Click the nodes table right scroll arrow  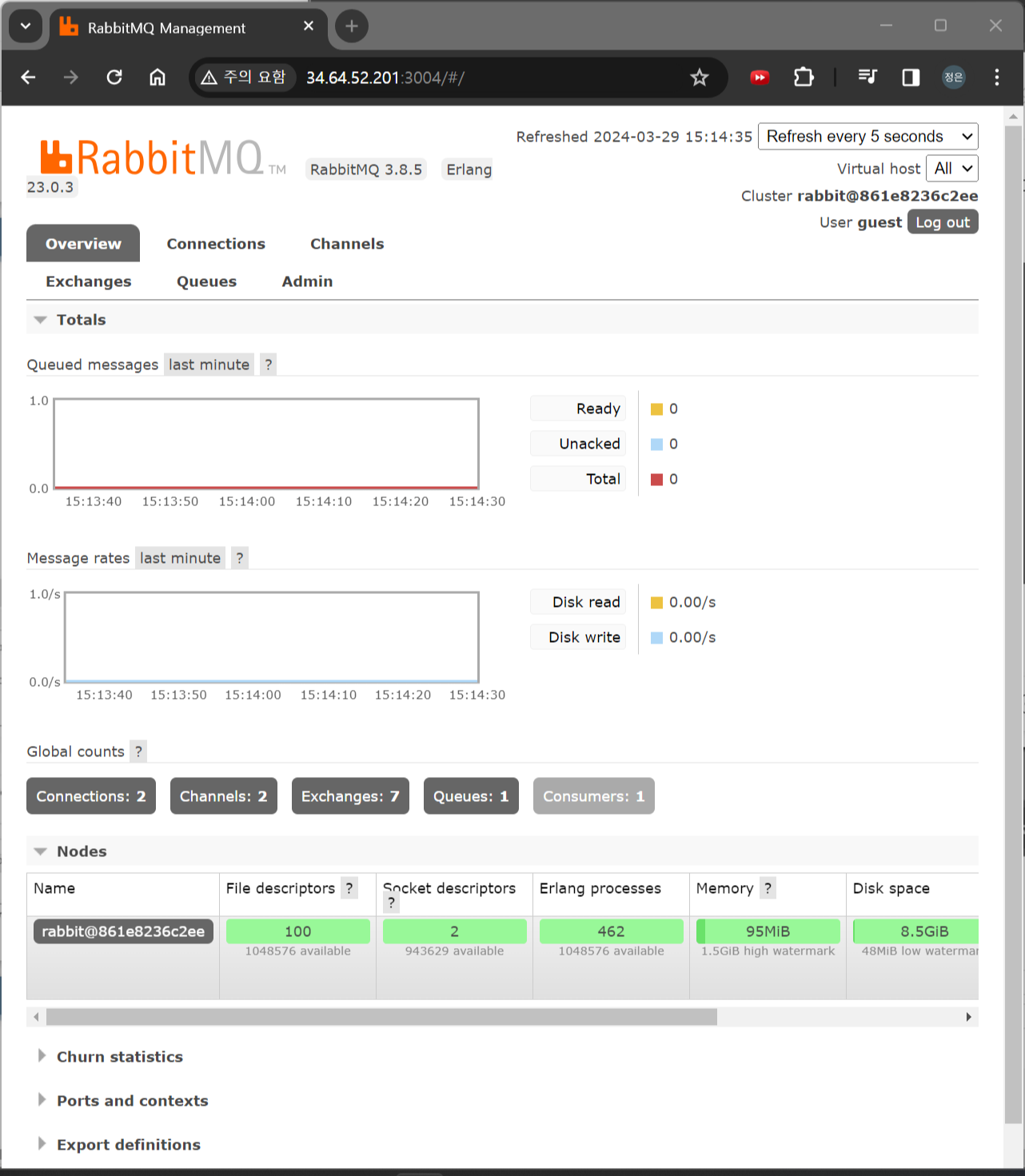tap(969, 1017)
